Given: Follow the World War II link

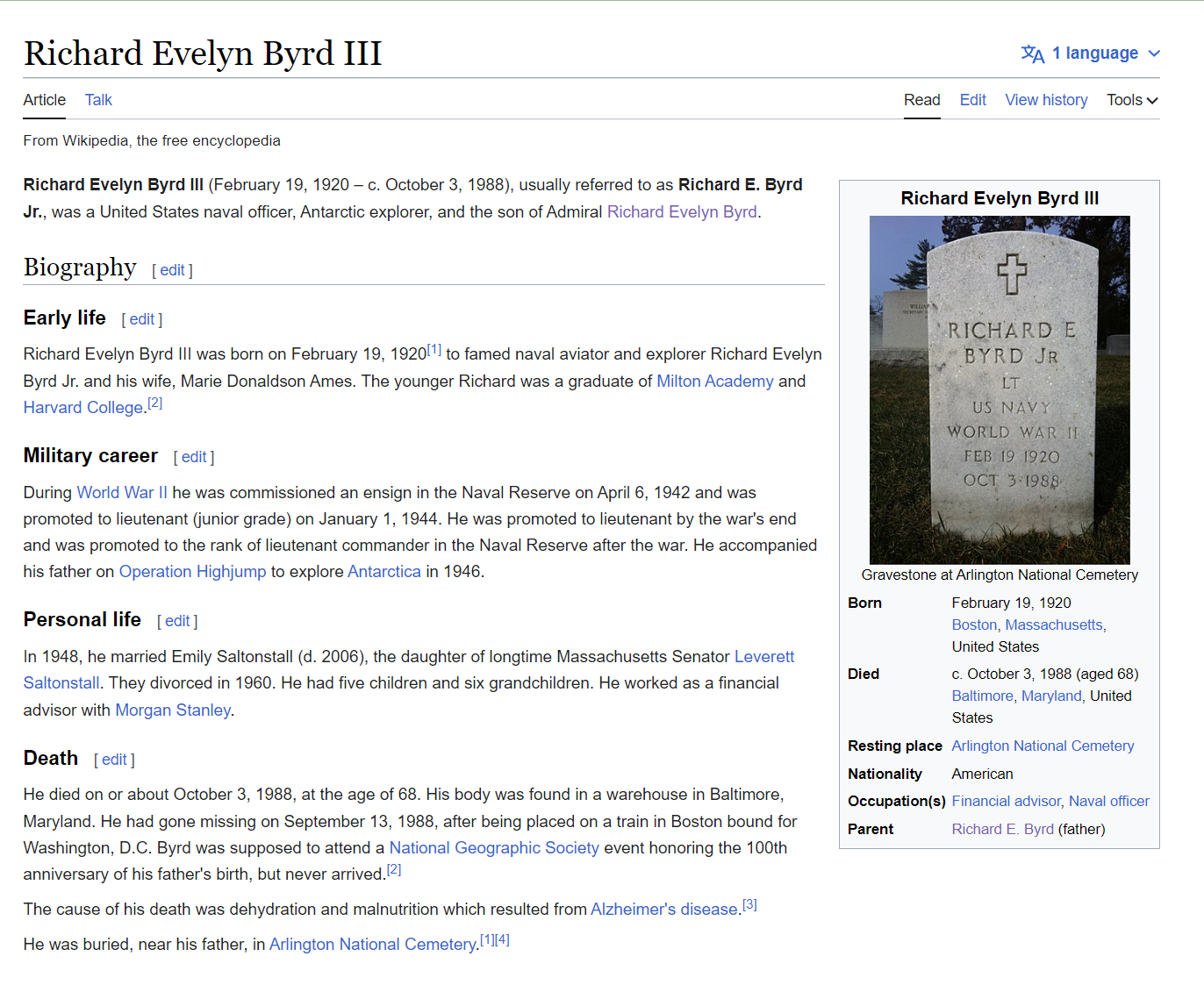Looking at the screenshot, I should pyautogui.click(x=122, y=492).
